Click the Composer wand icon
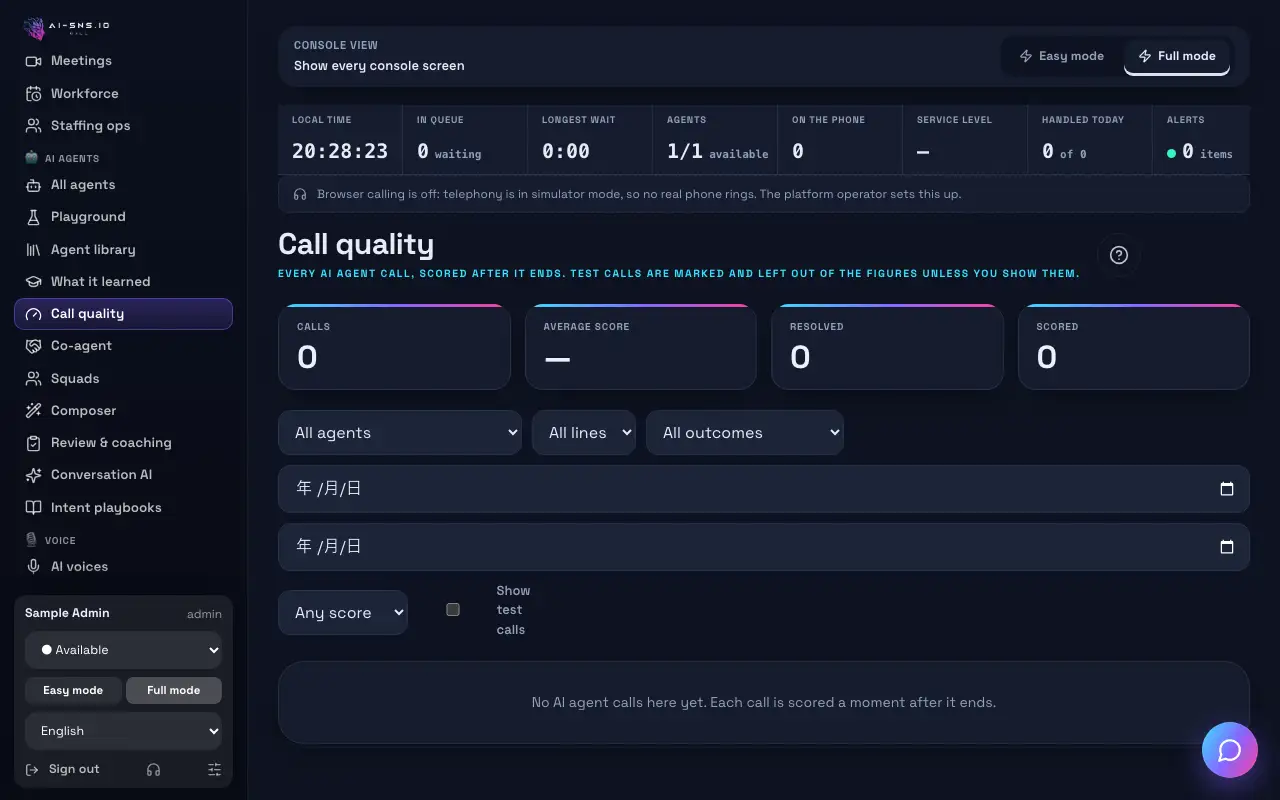 33,411
